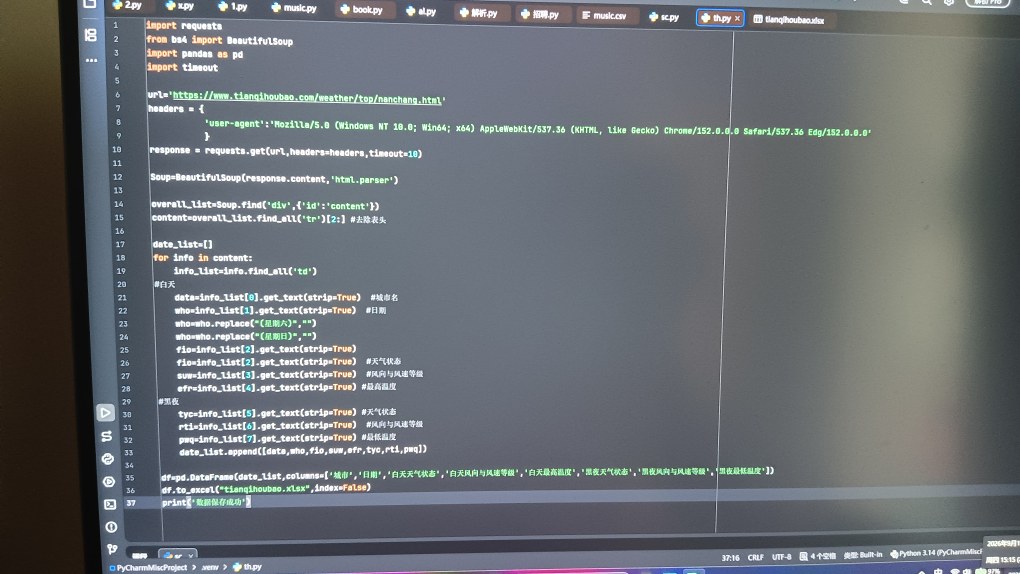Switch to the x.py tab
1020x574 pixels.
(x=180, y=5)
